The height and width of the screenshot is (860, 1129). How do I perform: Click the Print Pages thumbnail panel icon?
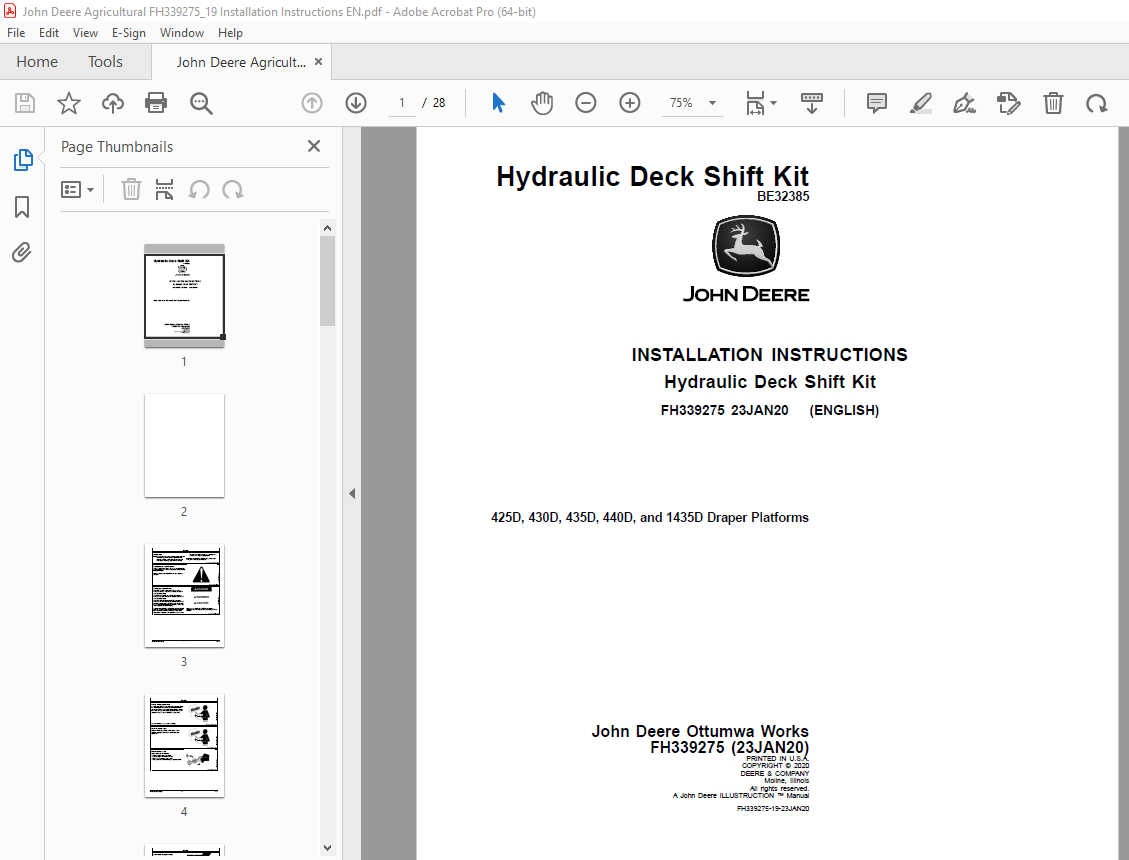[164, 189]
